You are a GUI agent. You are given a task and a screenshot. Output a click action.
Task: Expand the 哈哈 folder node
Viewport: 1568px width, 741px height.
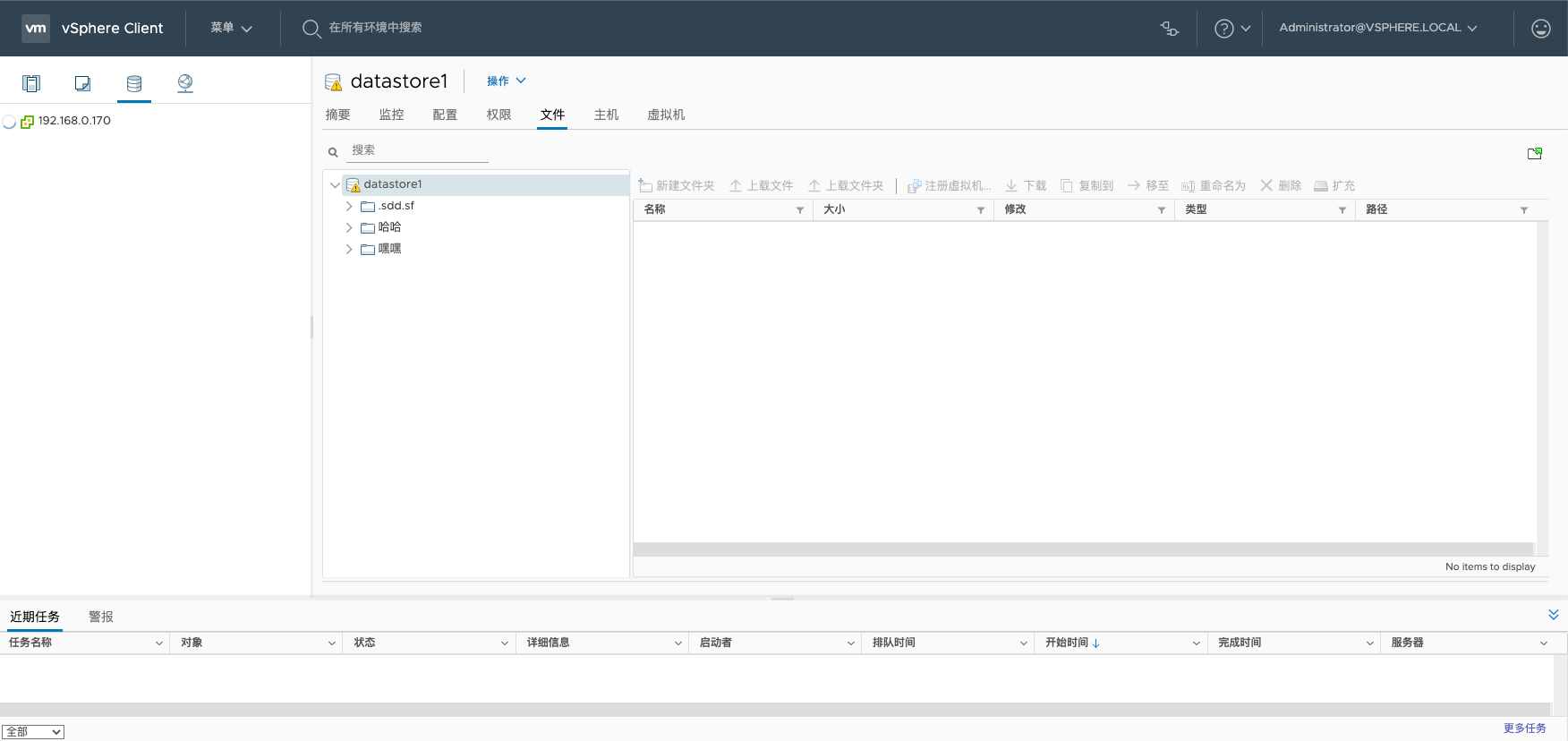click(349, 227)
